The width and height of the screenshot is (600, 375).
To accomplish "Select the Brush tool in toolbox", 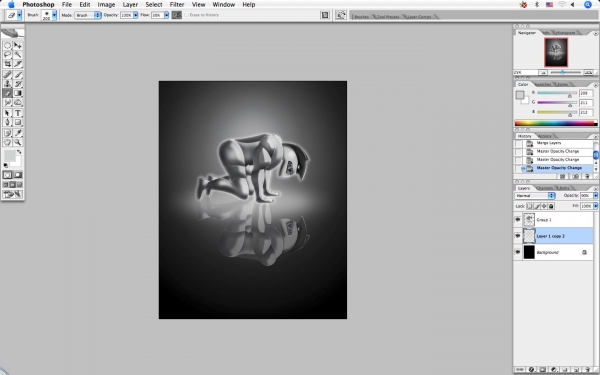I will coord(18,75).
